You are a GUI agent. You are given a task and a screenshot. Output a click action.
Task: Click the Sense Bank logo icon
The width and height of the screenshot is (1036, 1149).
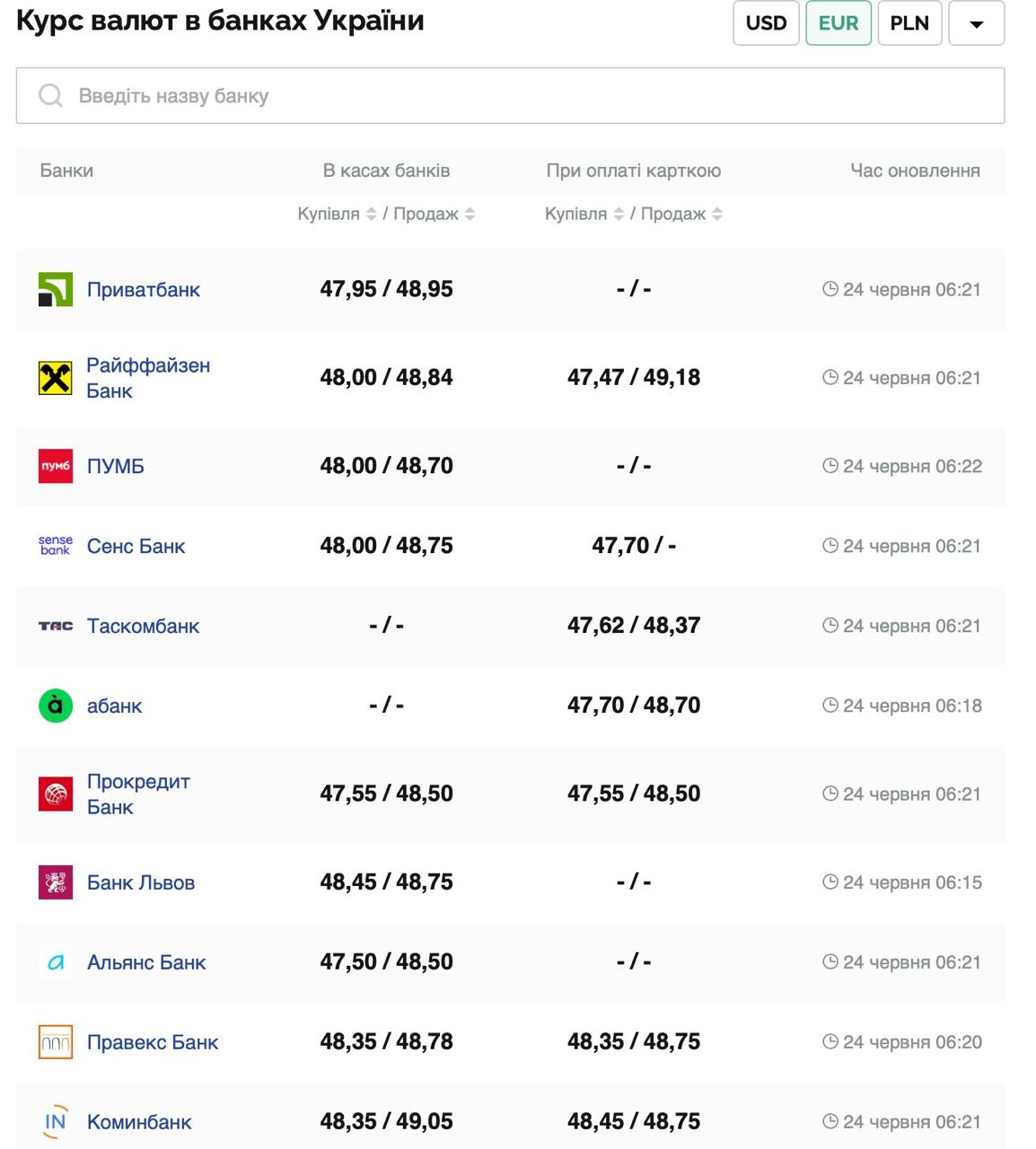click(55, 546)
